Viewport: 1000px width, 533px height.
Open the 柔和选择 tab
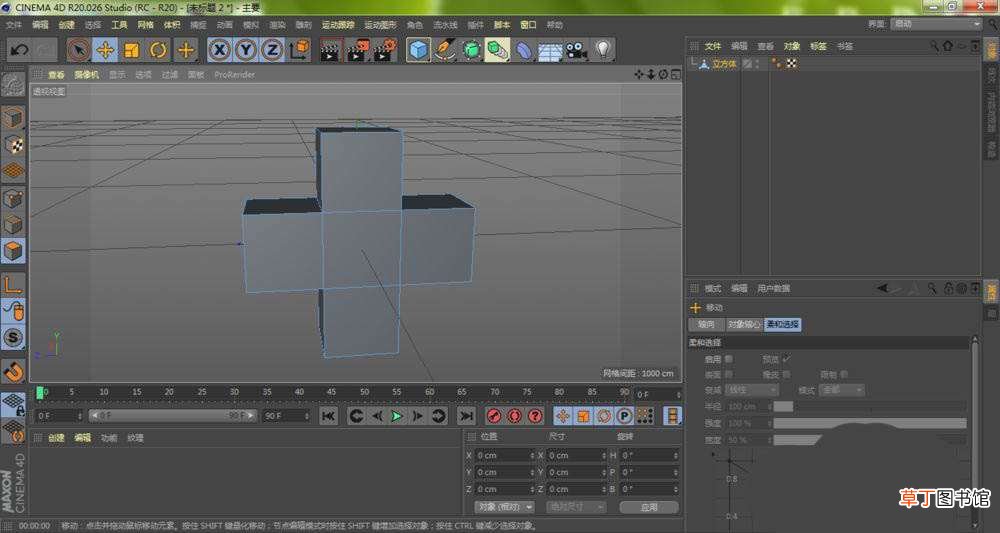coord(783,324)
